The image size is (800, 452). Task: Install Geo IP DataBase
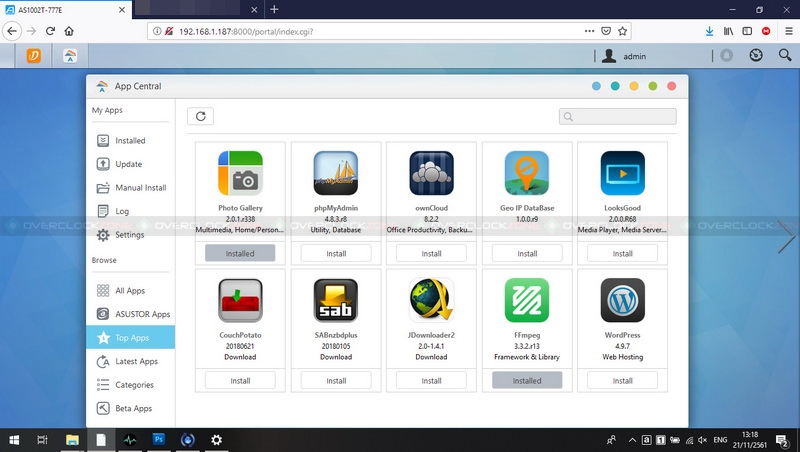point(527,253)
